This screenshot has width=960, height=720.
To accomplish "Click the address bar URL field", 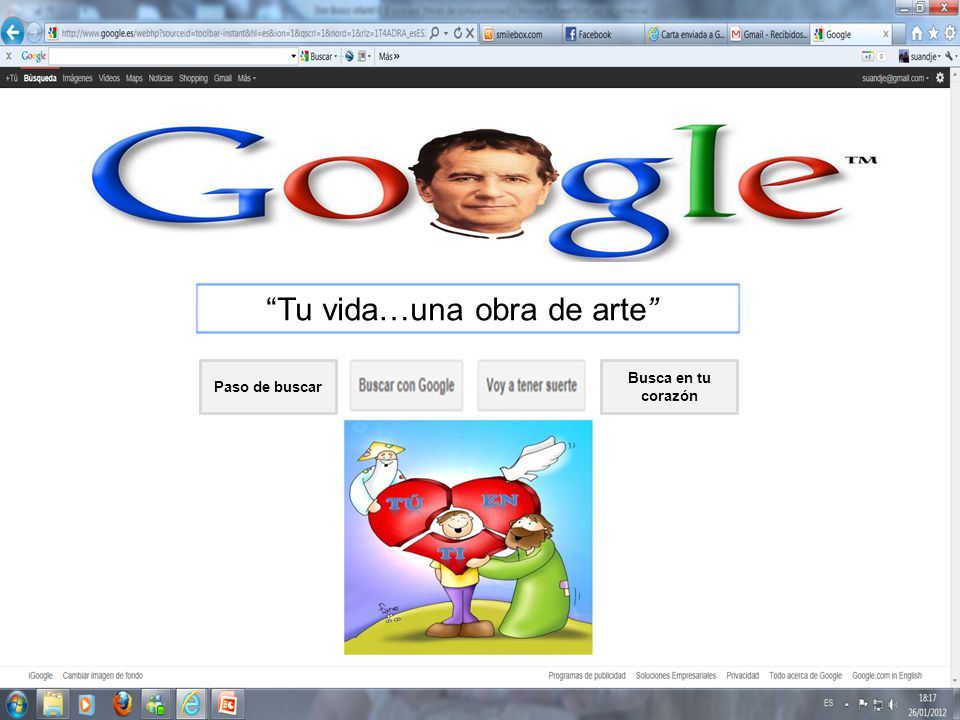I will [243, 33].
